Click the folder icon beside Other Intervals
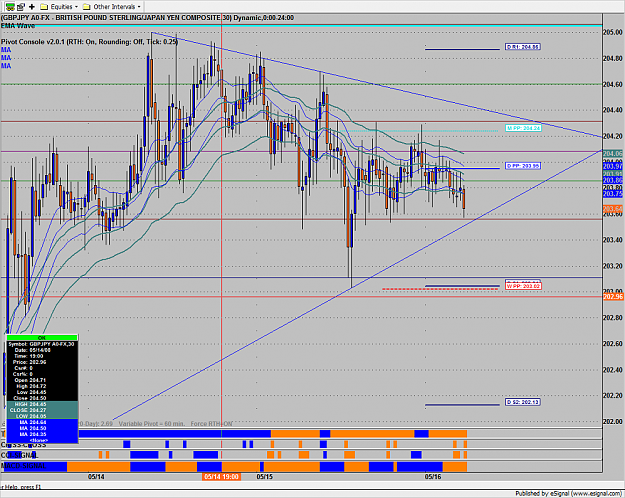The height and width of the screenshot is (498, 625). tap(86, 6)
